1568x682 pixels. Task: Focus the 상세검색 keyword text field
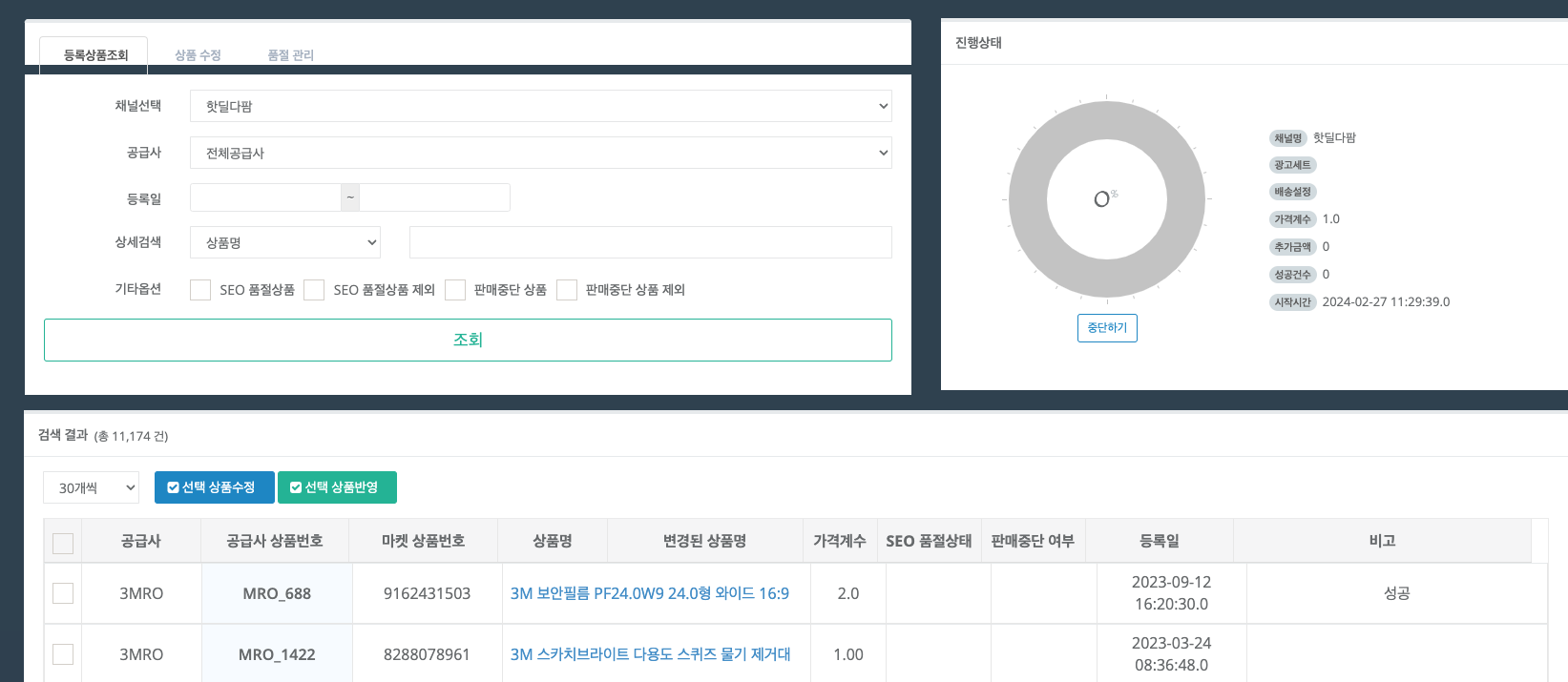pos(650,242)
